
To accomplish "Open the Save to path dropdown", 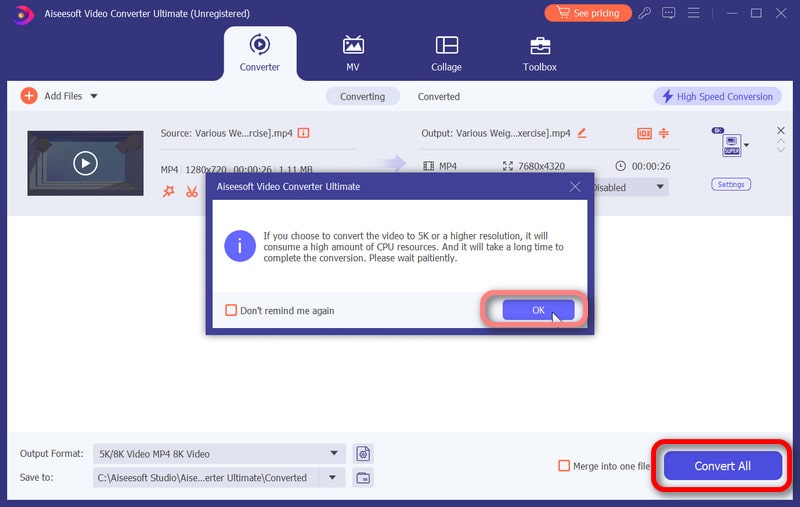I will point(332,478).
